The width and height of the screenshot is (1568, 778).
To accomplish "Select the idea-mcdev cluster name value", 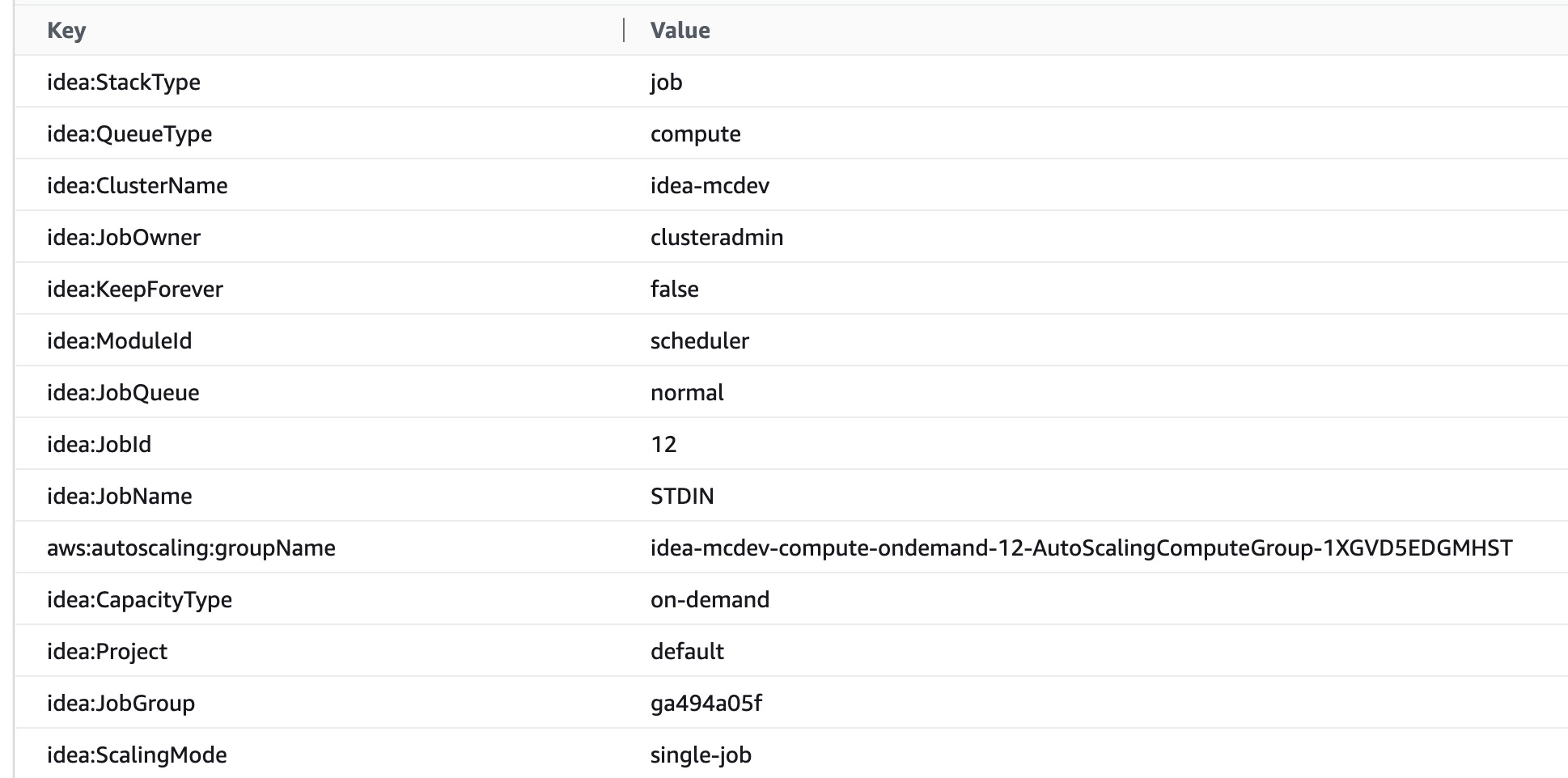I will pyautogui.click(x=710, y=186).
